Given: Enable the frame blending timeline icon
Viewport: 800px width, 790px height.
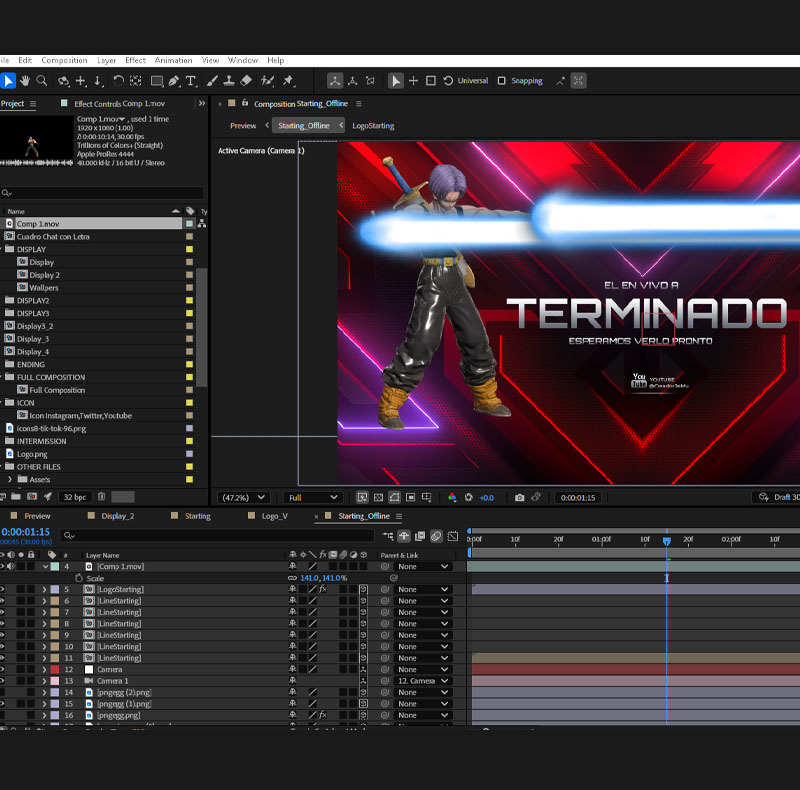Looking at the screenshot, I should [x=420, y=536].
